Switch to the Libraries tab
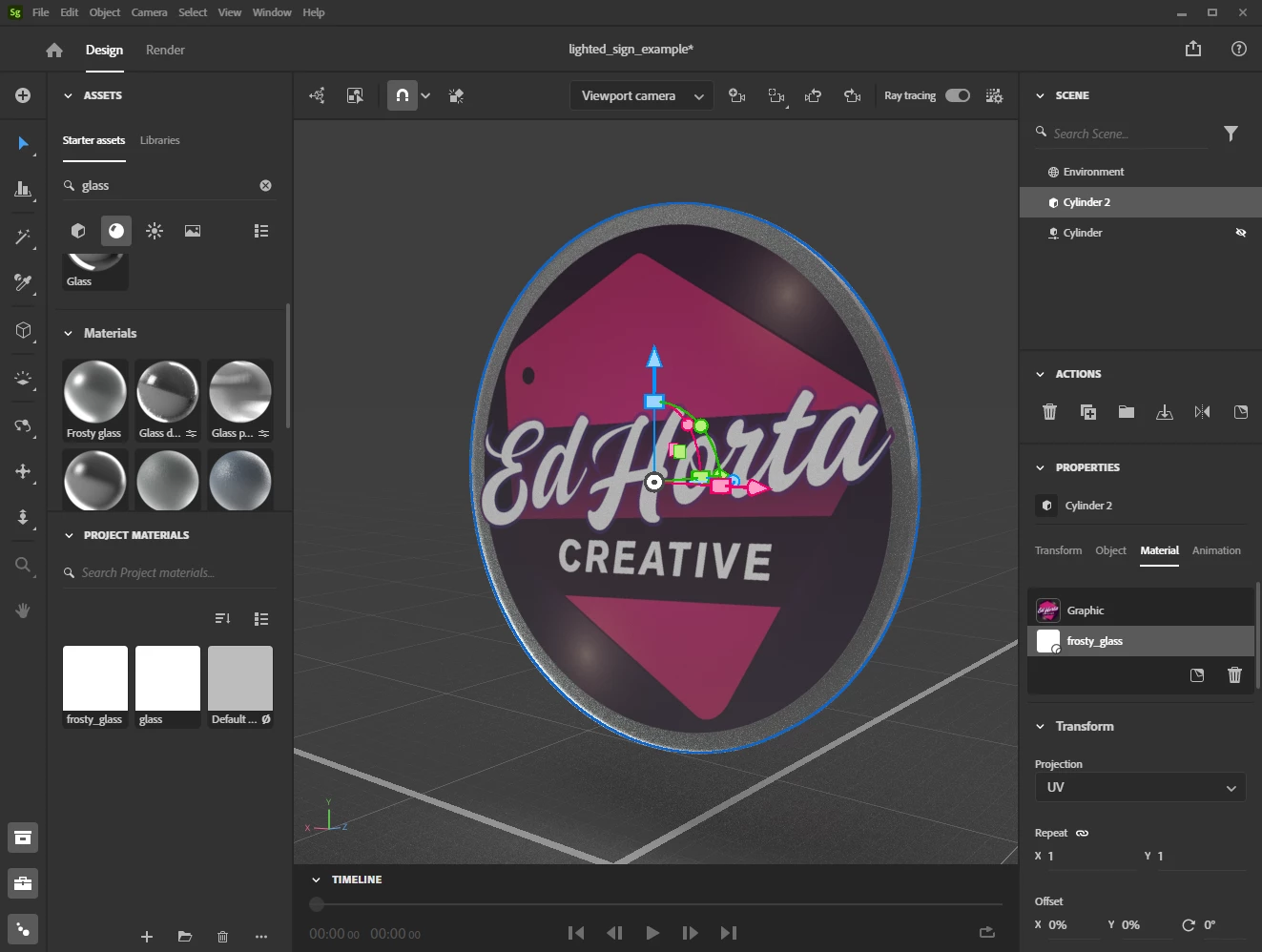1262x952 pixels. point(159,140)
